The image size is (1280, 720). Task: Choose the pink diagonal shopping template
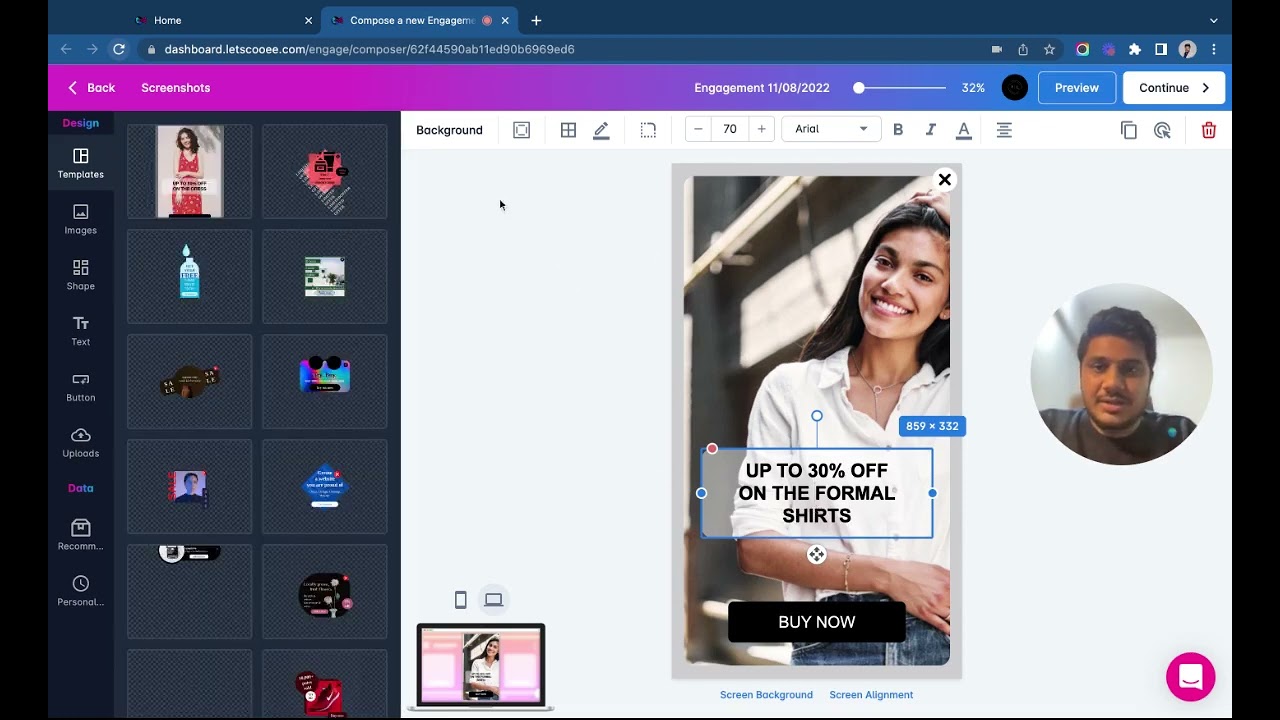325,171
